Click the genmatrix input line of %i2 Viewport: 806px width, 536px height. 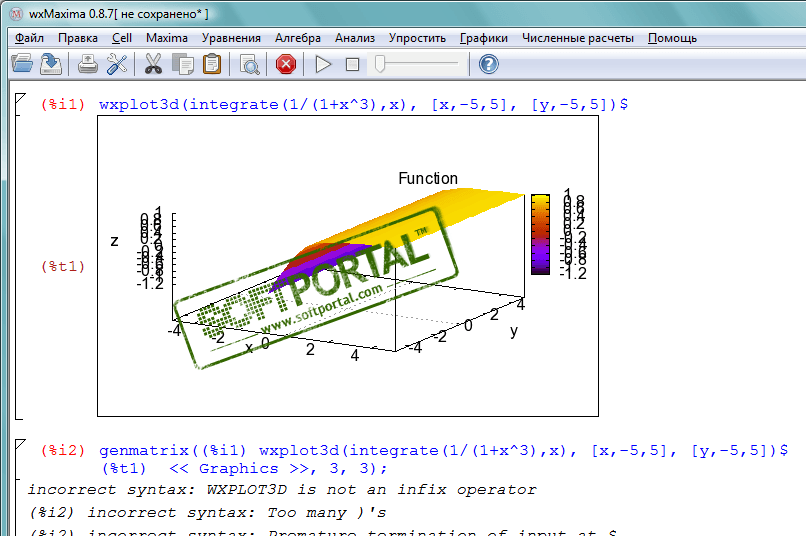443,450
